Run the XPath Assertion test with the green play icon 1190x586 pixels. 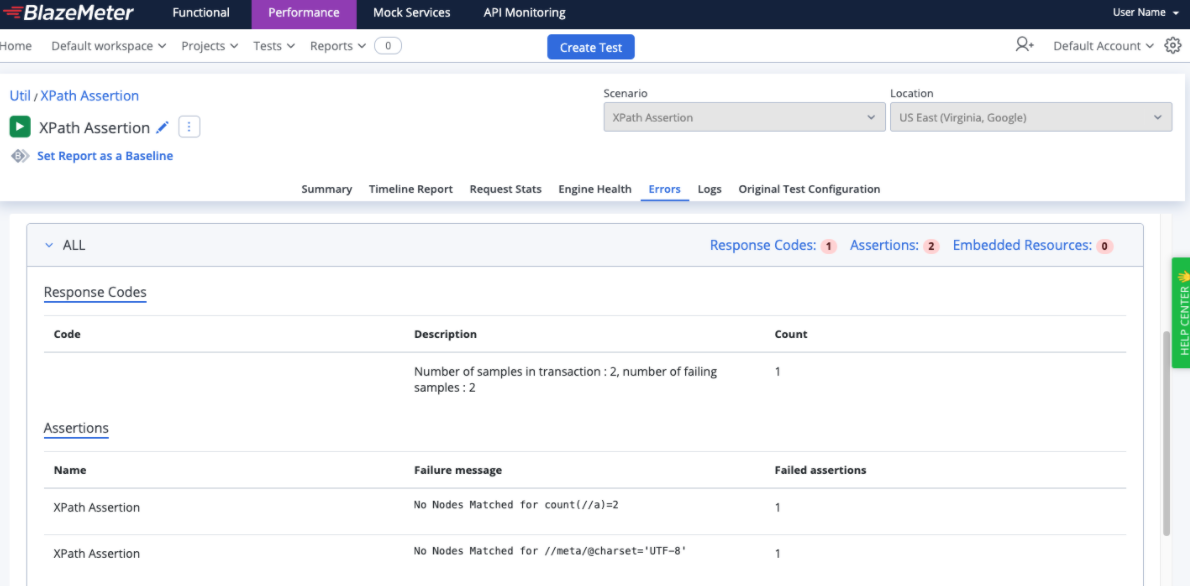tap(20, 127)
